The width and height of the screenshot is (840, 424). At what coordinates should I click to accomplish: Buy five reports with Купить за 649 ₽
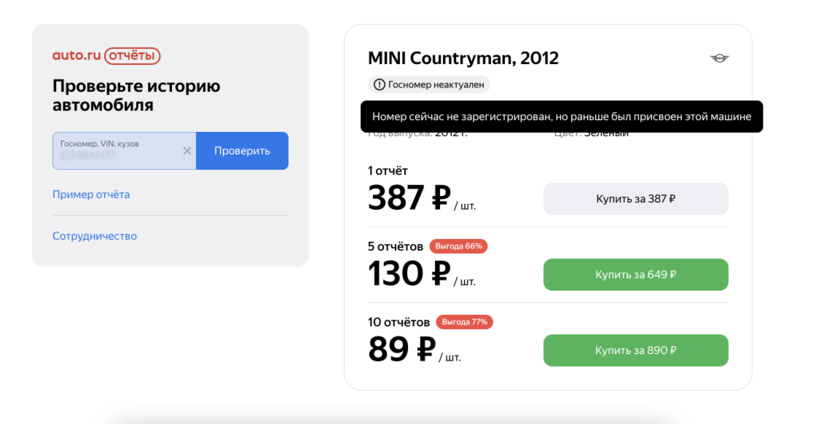pyautogui.click(x=635, y=275)
